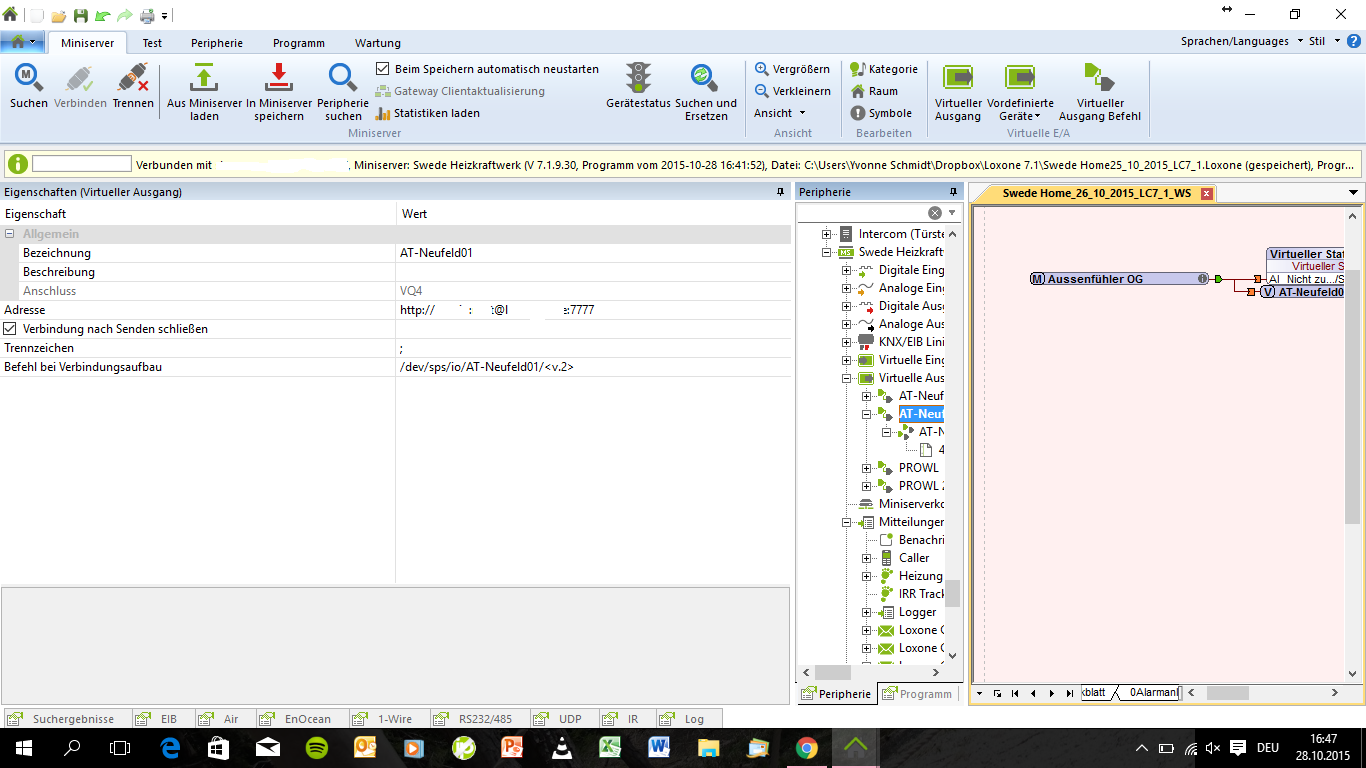Expand the Intercom tree node
Image resolution: width=1366 pixels, height=768 pixels.
click(827, 234)
